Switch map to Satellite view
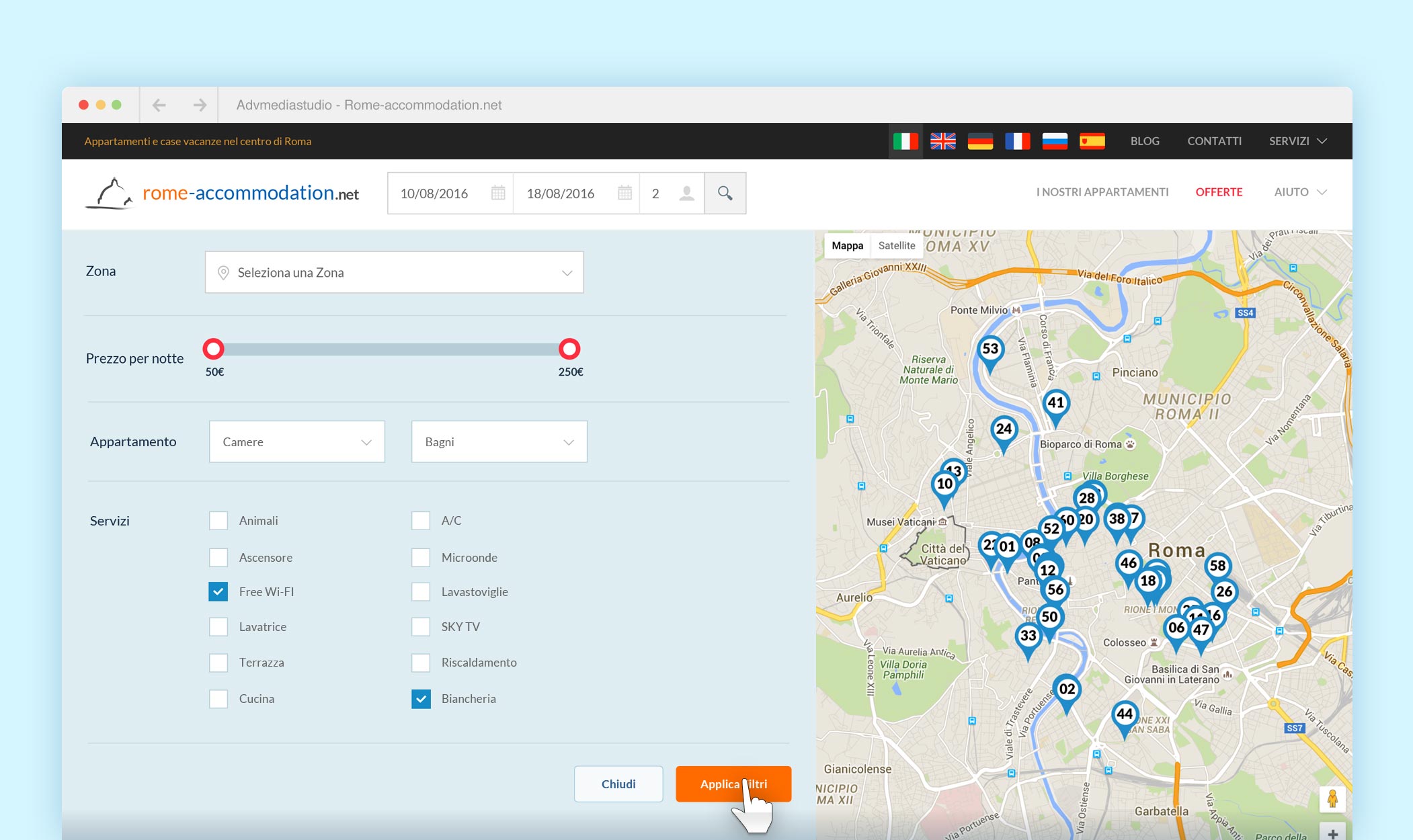 [x=897, y=245]
